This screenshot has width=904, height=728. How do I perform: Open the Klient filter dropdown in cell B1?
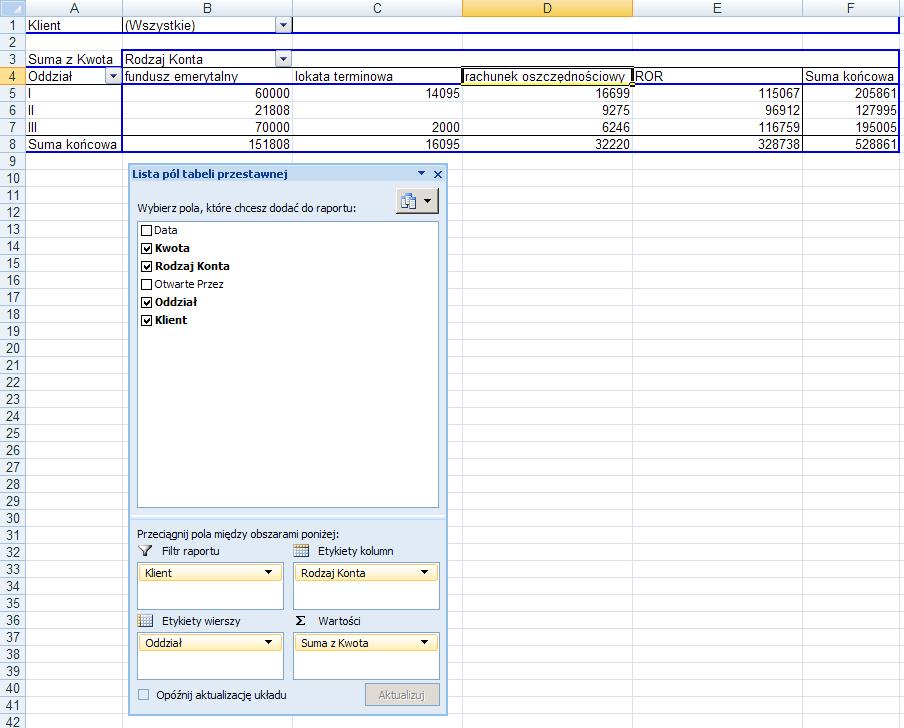tap(283, 25)
